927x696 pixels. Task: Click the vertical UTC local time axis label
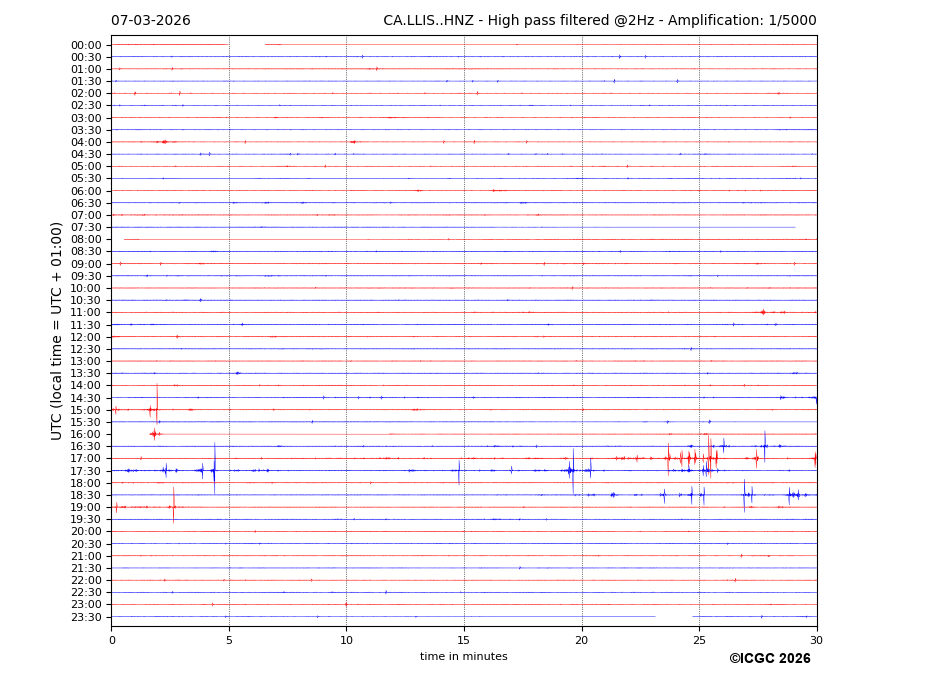[x=57, y=330]
